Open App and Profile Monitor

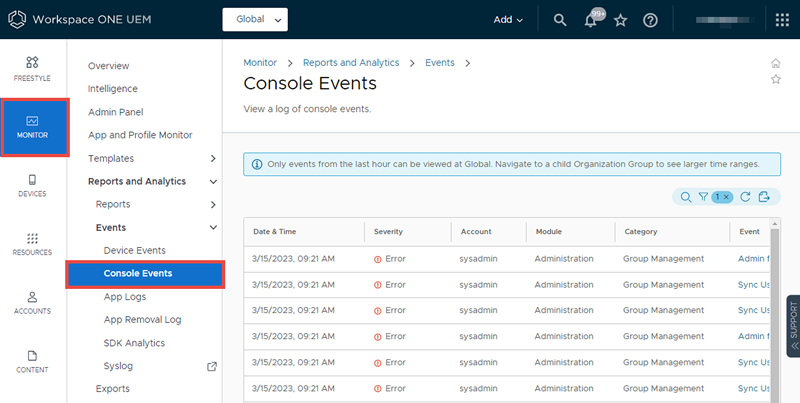click(x=140, y=135)
